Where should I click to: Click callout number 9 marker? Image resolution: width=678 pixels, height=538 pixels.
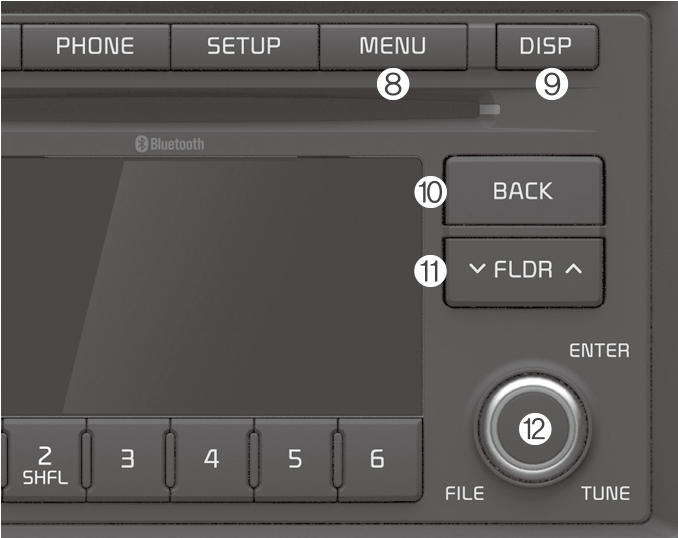click(551, 85)
